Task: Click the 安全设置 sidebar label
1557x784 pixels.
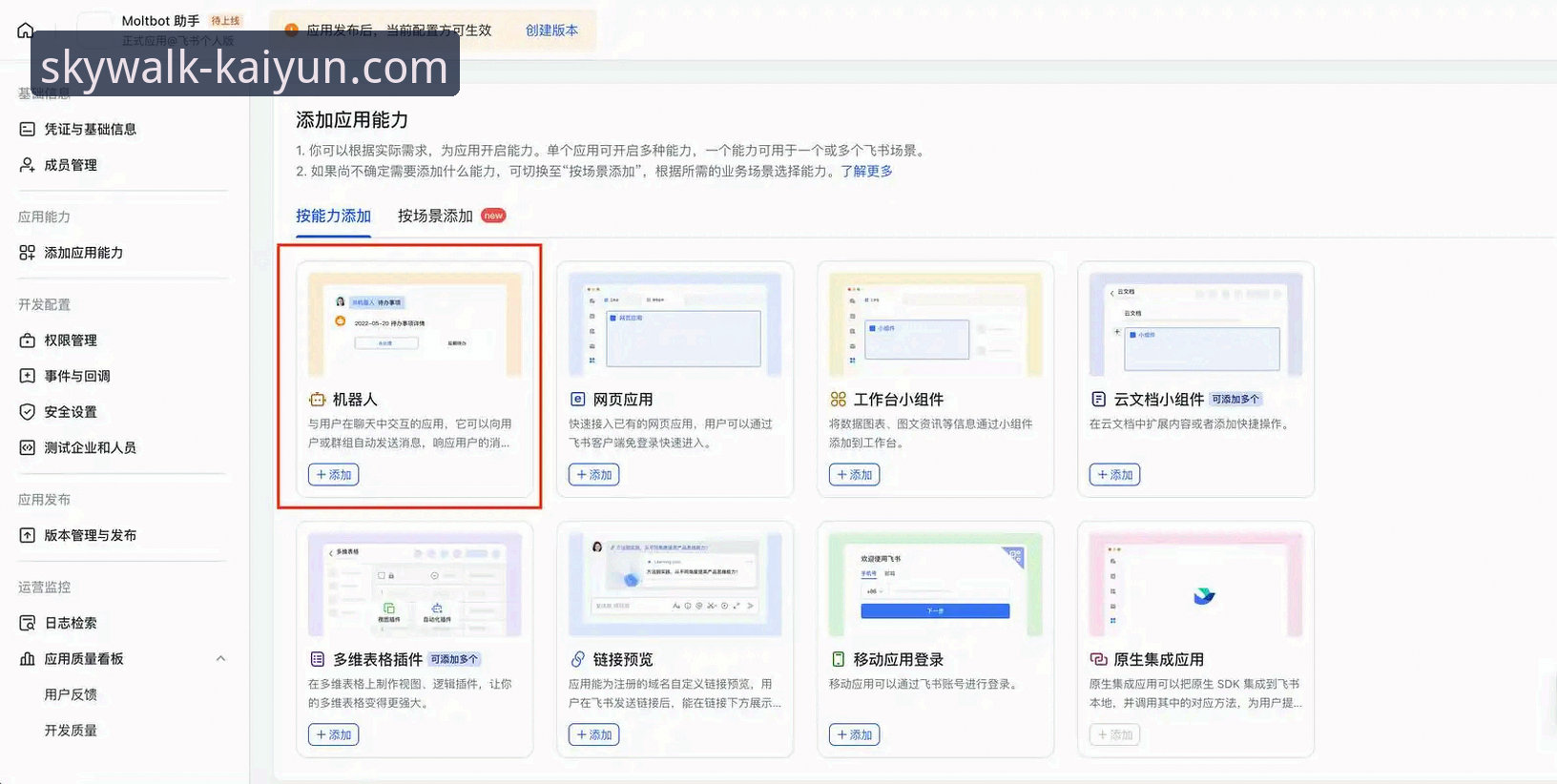Action: 71,412
